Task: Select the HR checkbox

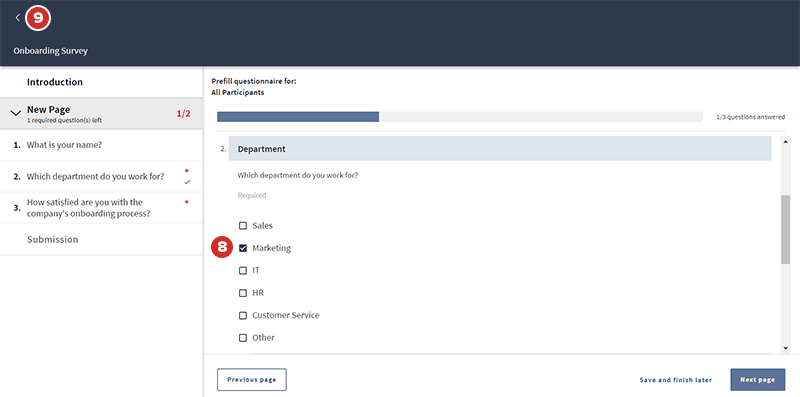Action: (243, 293)
